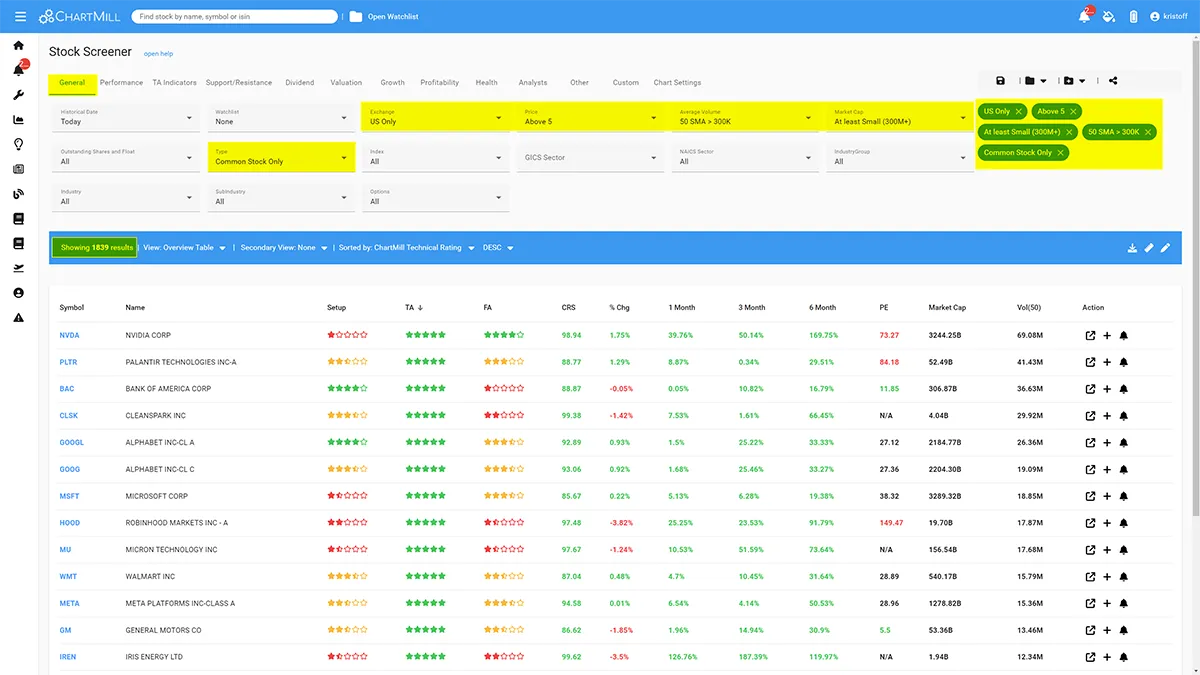
Task: Share the screener via share icon
Action: pyautogui.click(x=1113, y=81)
